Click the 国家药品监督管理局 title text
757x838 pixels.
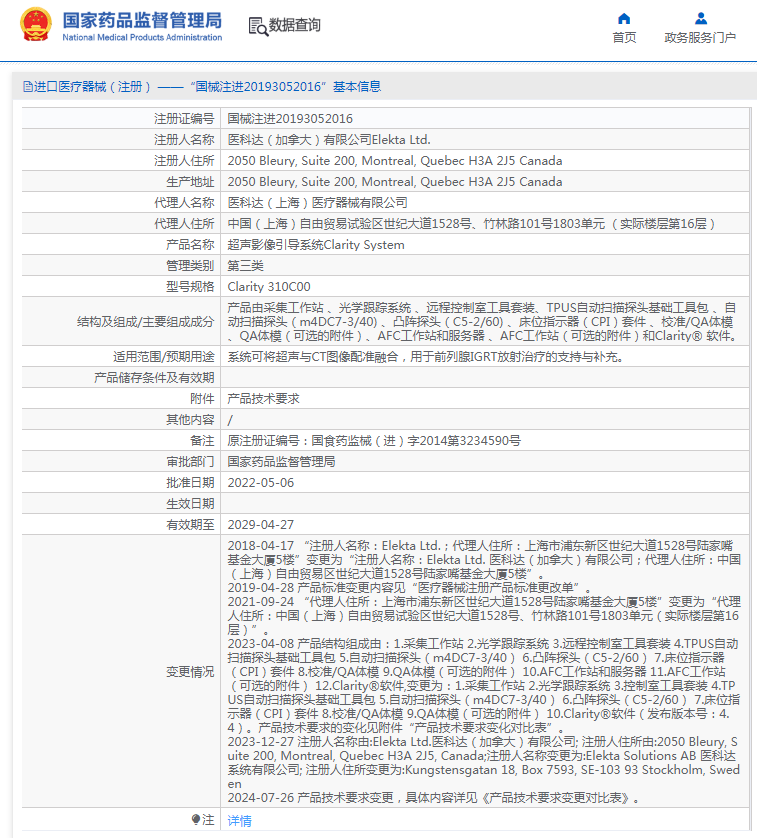[142, 20]
